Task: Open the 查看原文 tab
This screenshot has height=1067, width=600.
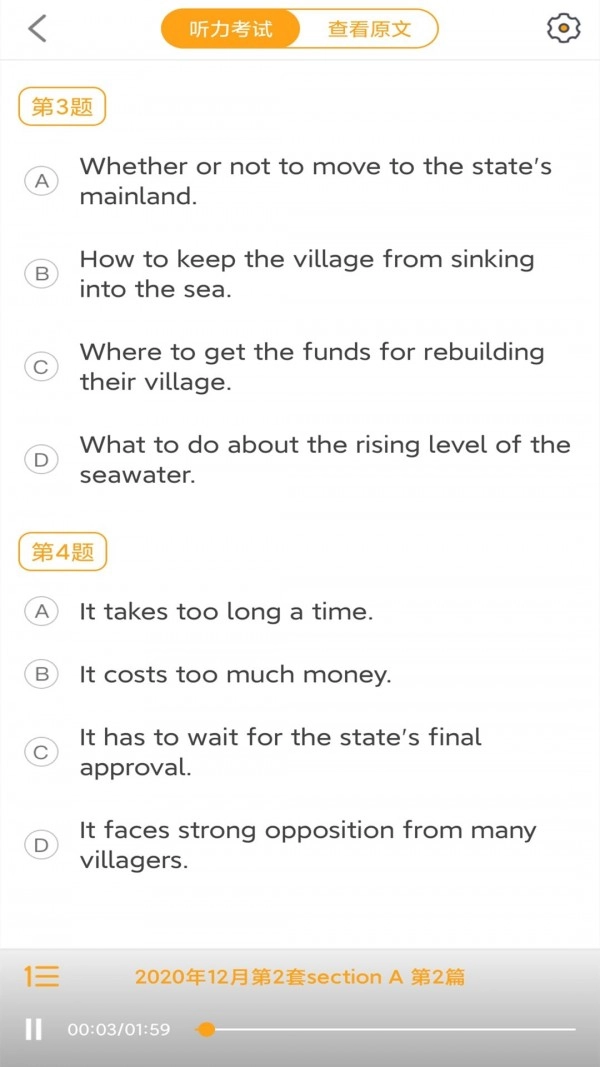Action: pos(370,29)
